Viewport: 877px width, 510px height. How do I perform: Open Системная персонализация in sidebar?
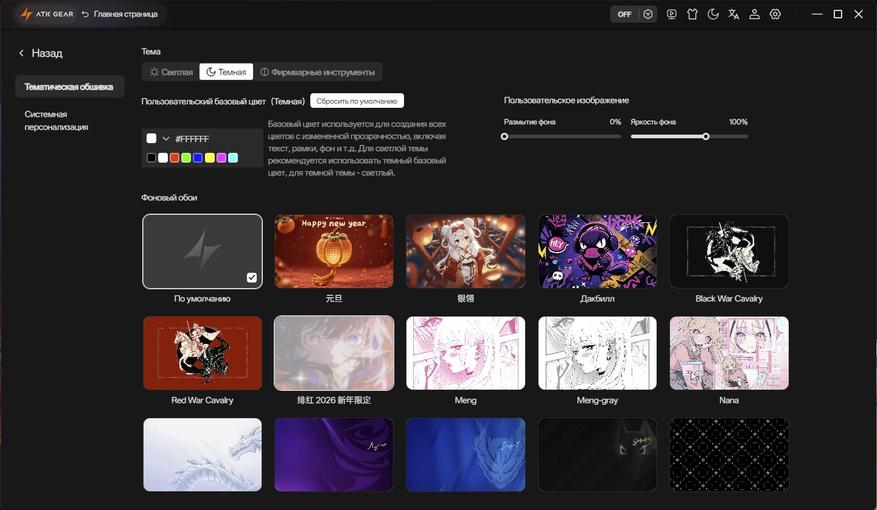[x=56, y=120]
